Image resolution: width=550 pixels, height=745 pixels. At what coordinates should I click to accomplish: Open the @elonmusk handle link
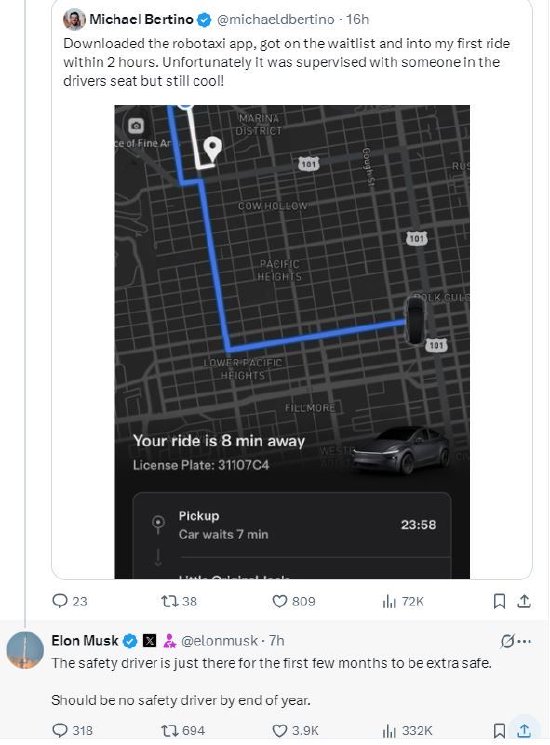point(219,641)
